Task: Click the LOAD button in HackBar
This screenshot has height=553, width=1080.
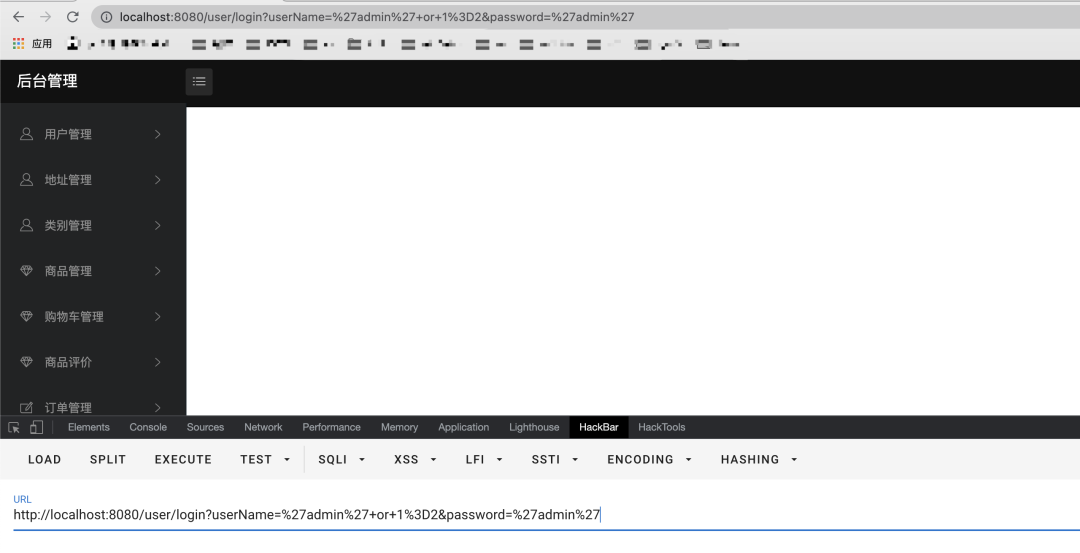Action: pos(45,459)
